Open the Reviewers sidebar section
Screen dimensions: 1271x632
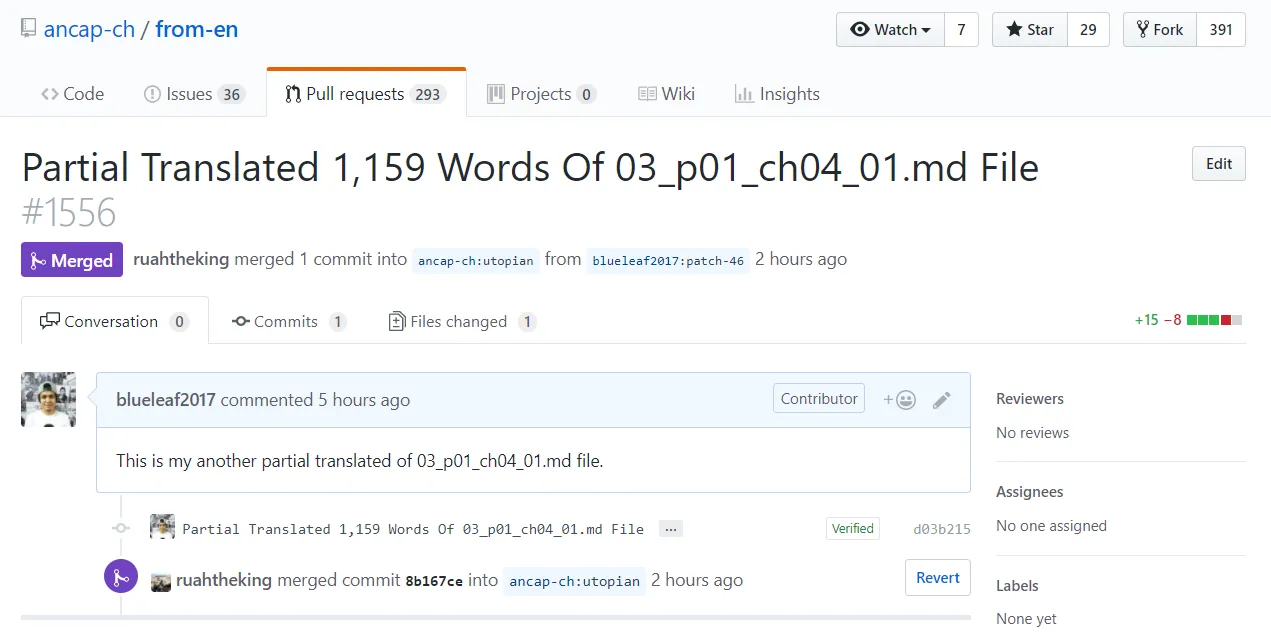point(1030,398)
